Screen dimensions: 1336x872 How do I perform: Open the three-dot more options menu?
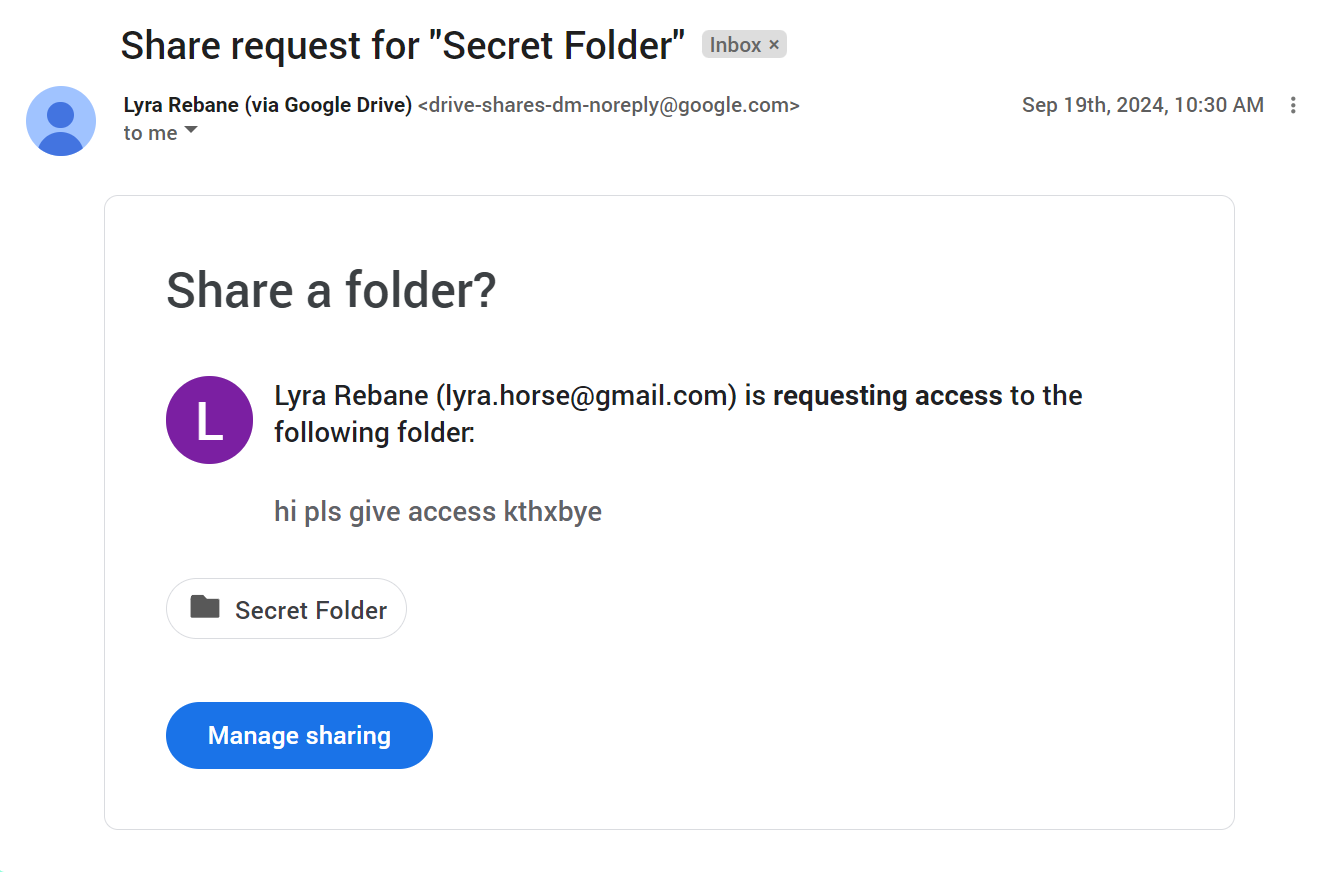pyautogui.click(x=1293, y=105)
